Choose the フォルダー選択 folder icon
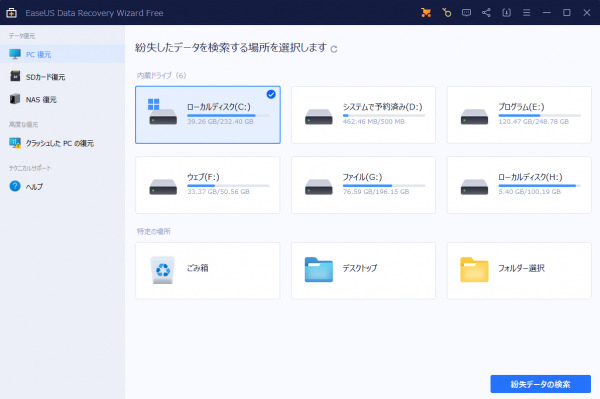Viewport: 600px width, 399px height. click(x=474, y=270)
